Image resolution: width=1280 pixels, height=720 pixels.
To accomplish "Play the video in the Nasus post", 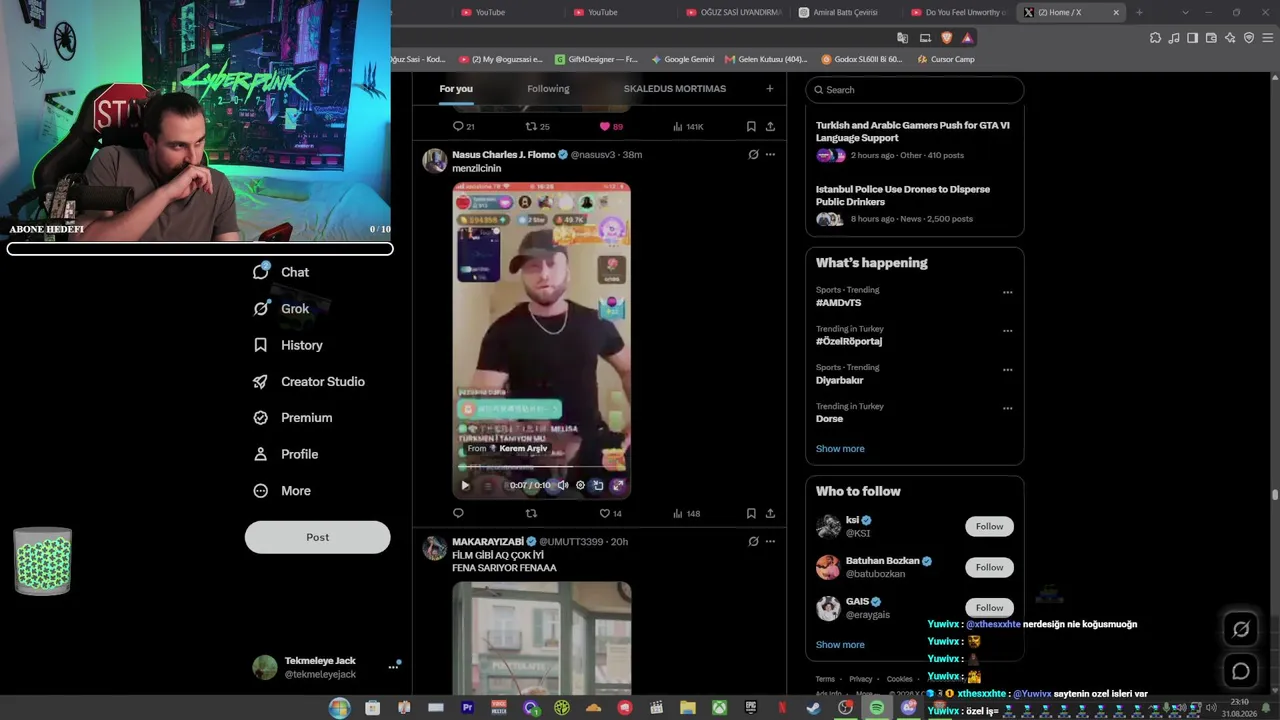I will (x=465, y=486).
